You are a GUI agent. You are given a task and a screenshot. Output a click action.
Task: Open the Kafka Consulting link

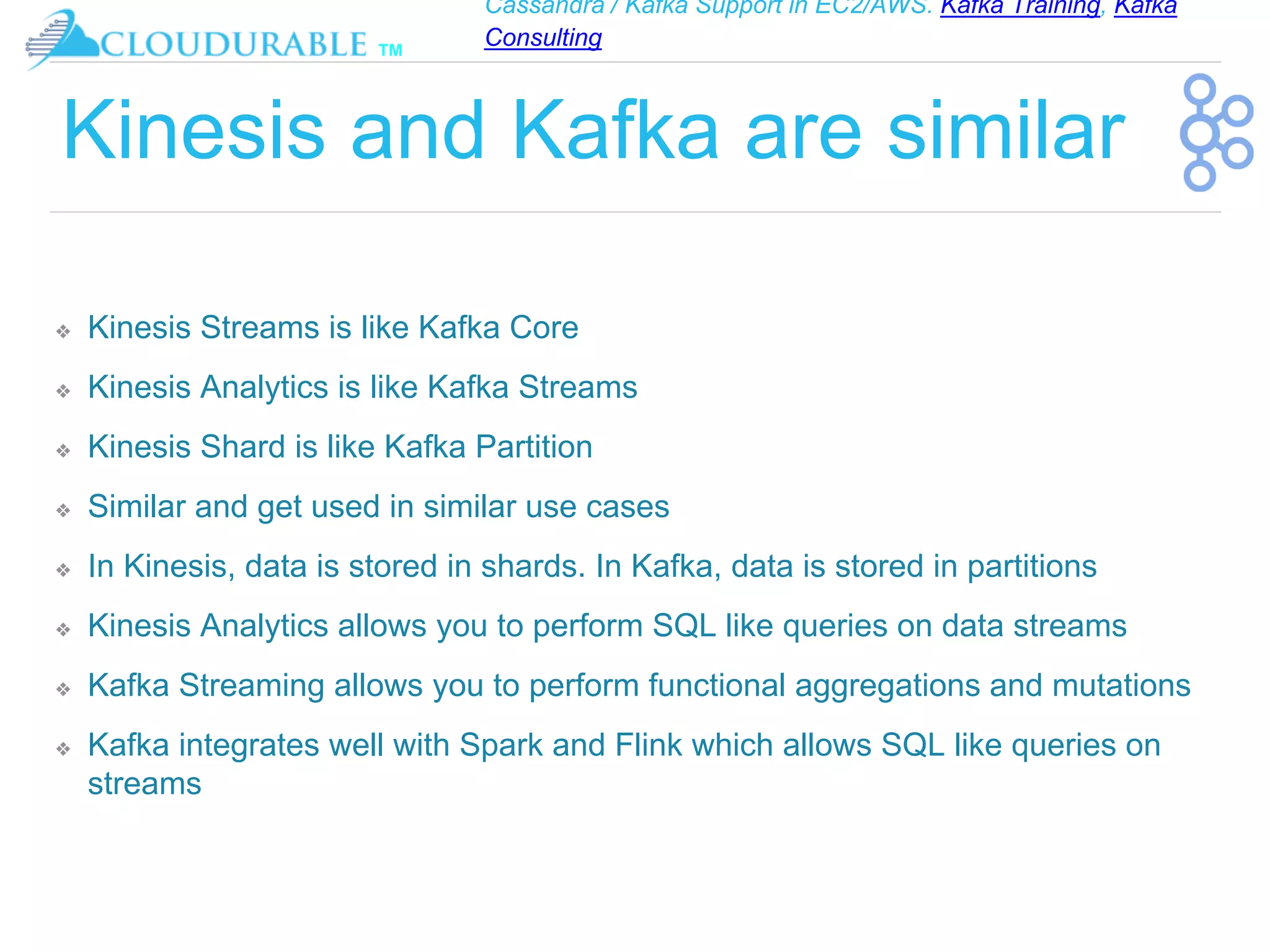click(x=543, y=37)
